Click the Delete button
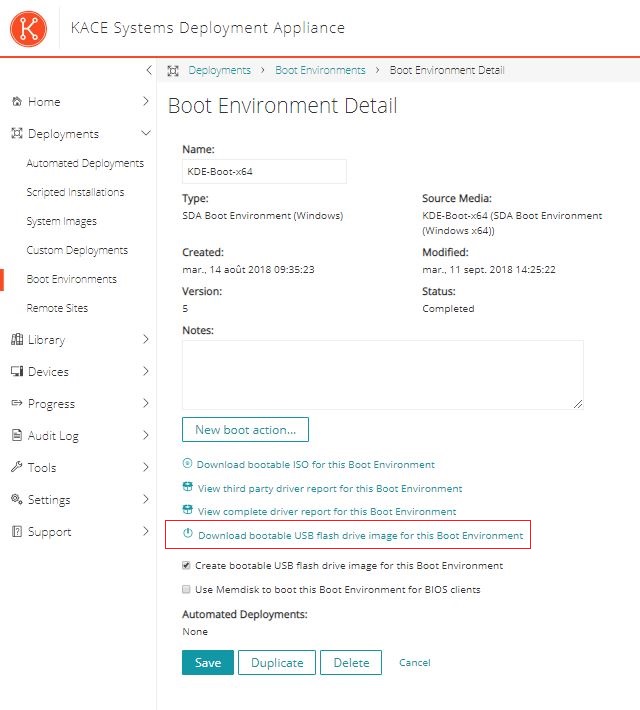Screen dimensions: 640x710 coord(351,662)
